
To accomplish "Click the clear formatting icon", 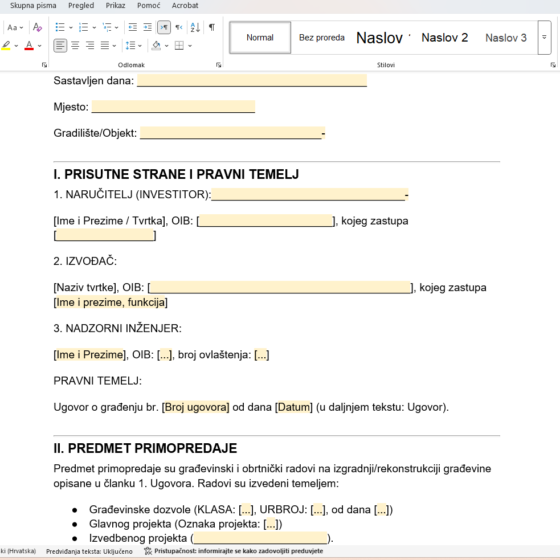I will pyautogui.click(x=37, y=27).
